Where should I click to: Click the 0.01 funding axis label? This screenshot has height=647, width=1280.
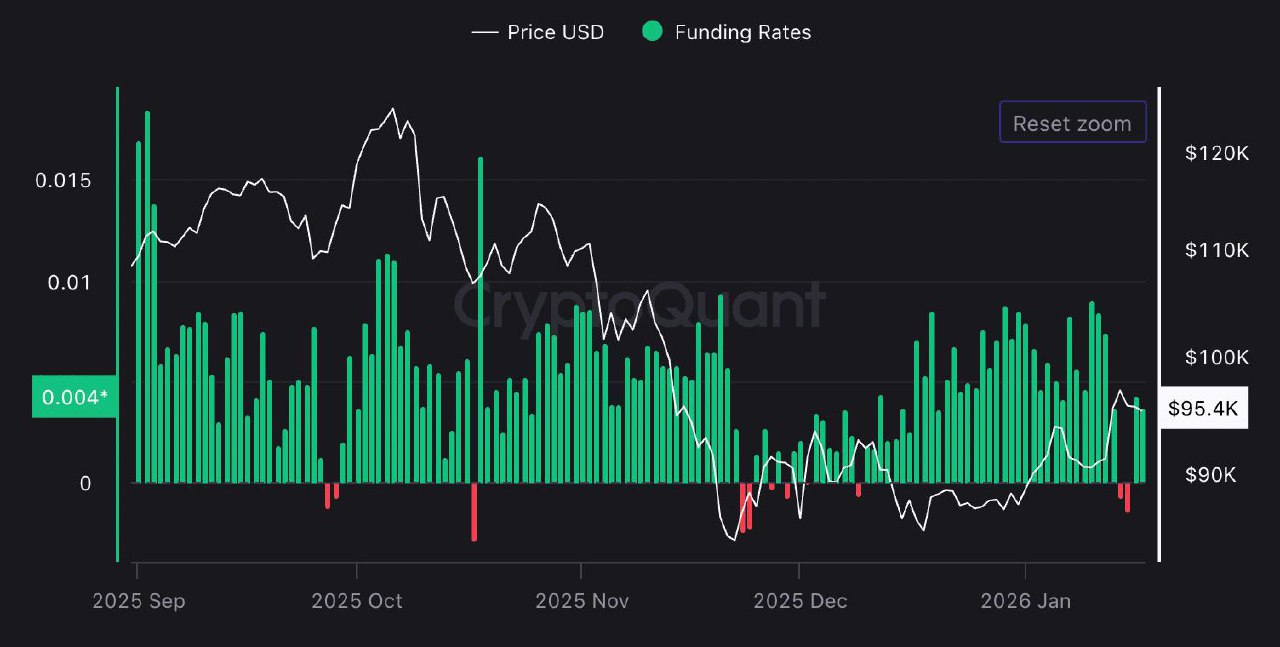coord(69,283)
